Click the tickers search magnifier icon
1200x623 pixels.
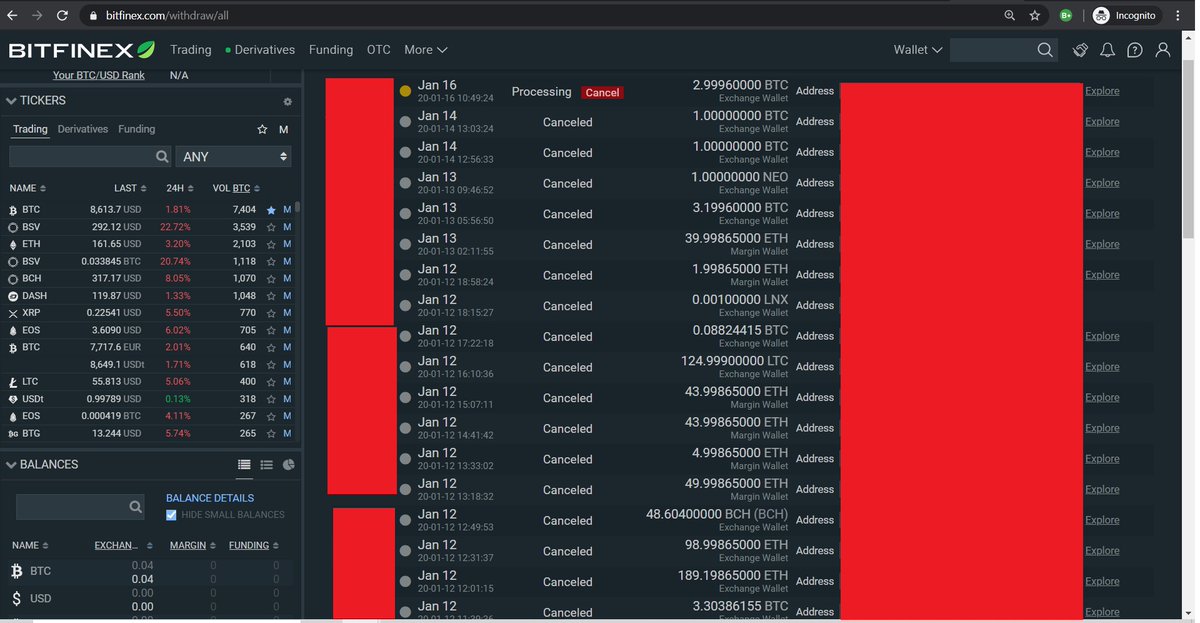click(x=163, y=157)
